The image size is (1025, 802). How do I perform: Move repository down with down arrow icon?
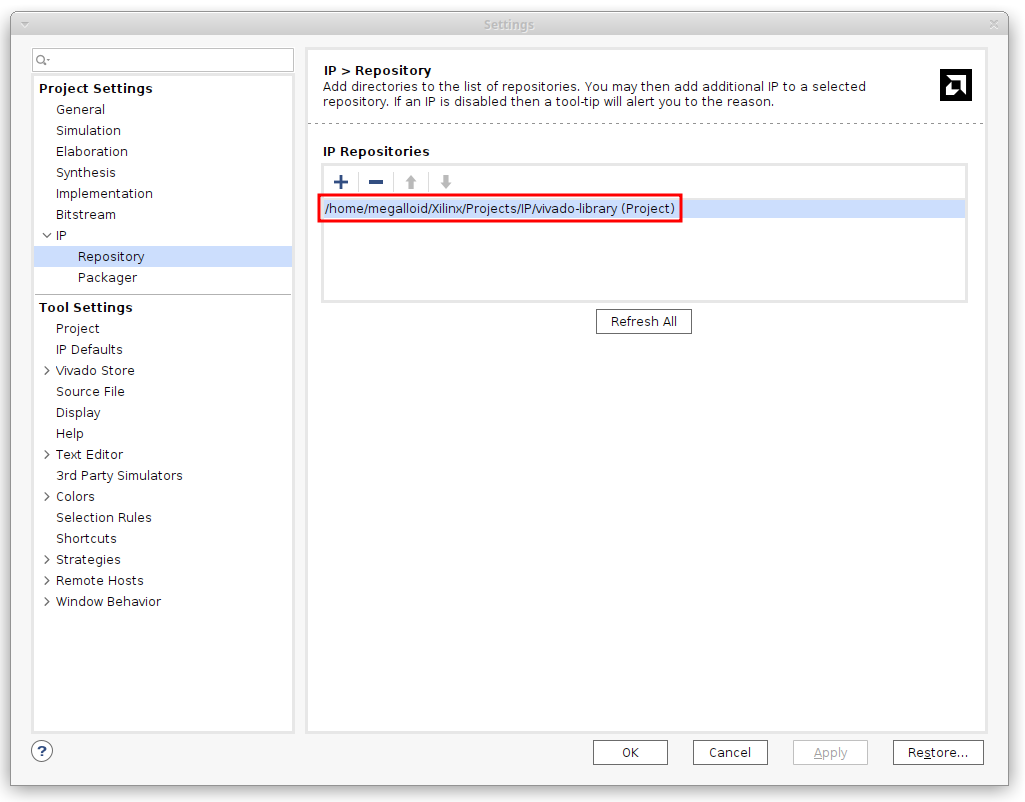446,182
